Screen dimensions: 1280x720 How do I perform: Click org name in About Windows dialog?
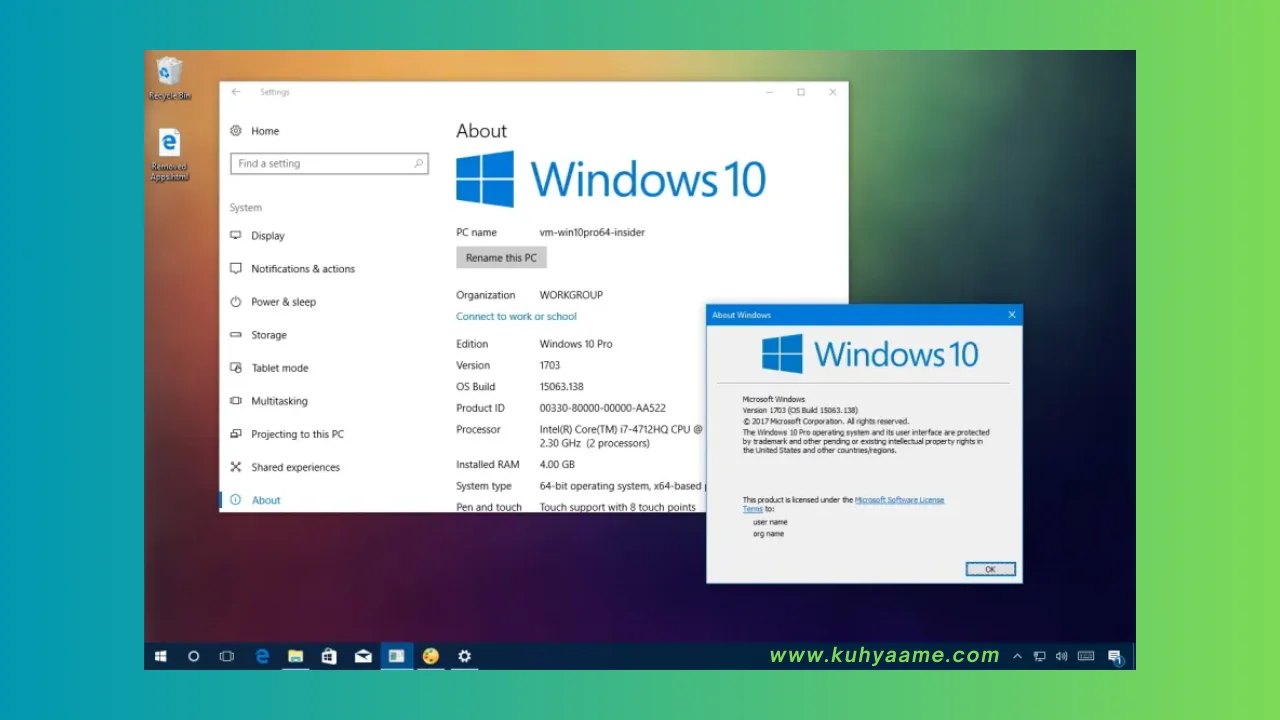[x=768, y=534]
